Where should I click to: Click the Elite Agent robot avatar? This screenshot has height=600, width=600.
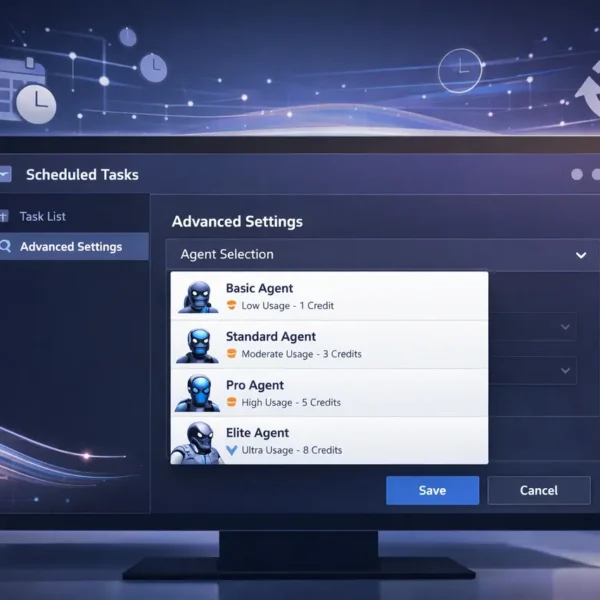click(197, 443)
